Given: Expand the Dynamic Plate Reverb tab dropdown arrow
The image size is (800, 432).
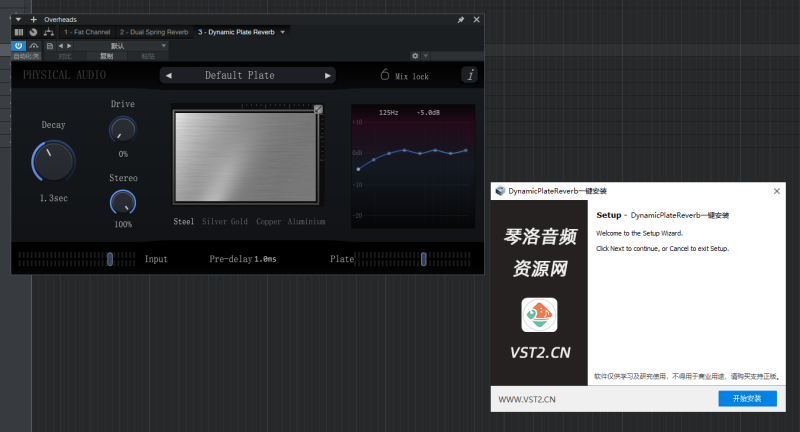Looking at the screenshot, I should tap(283, 32).
